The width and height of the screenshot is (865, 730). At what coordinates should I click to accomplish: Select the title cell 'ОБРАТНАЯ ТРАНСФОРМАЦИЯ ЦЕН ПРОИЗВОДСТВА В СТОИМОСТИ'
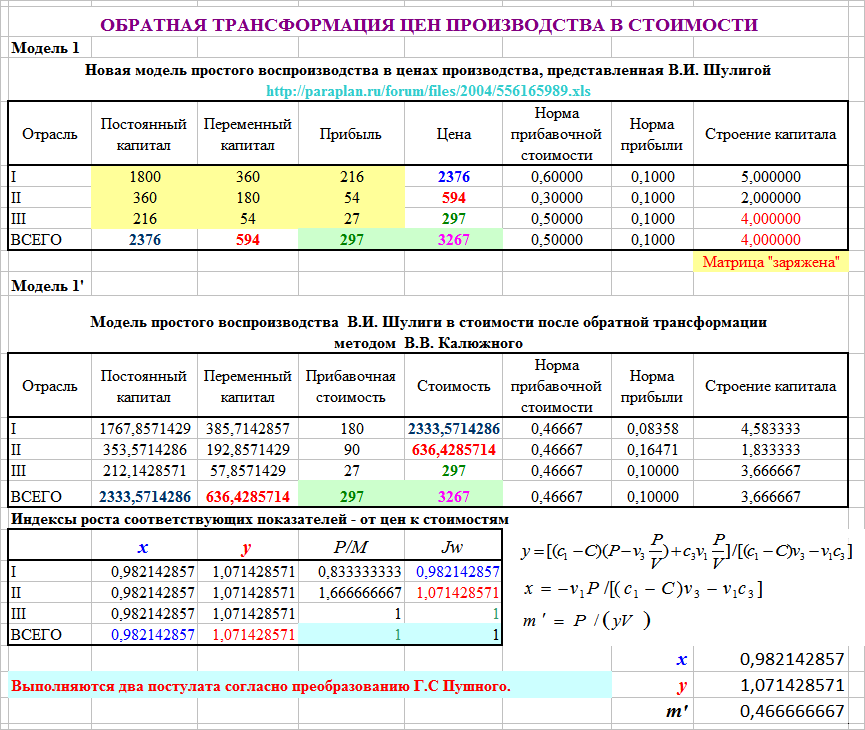click(429, 25)
